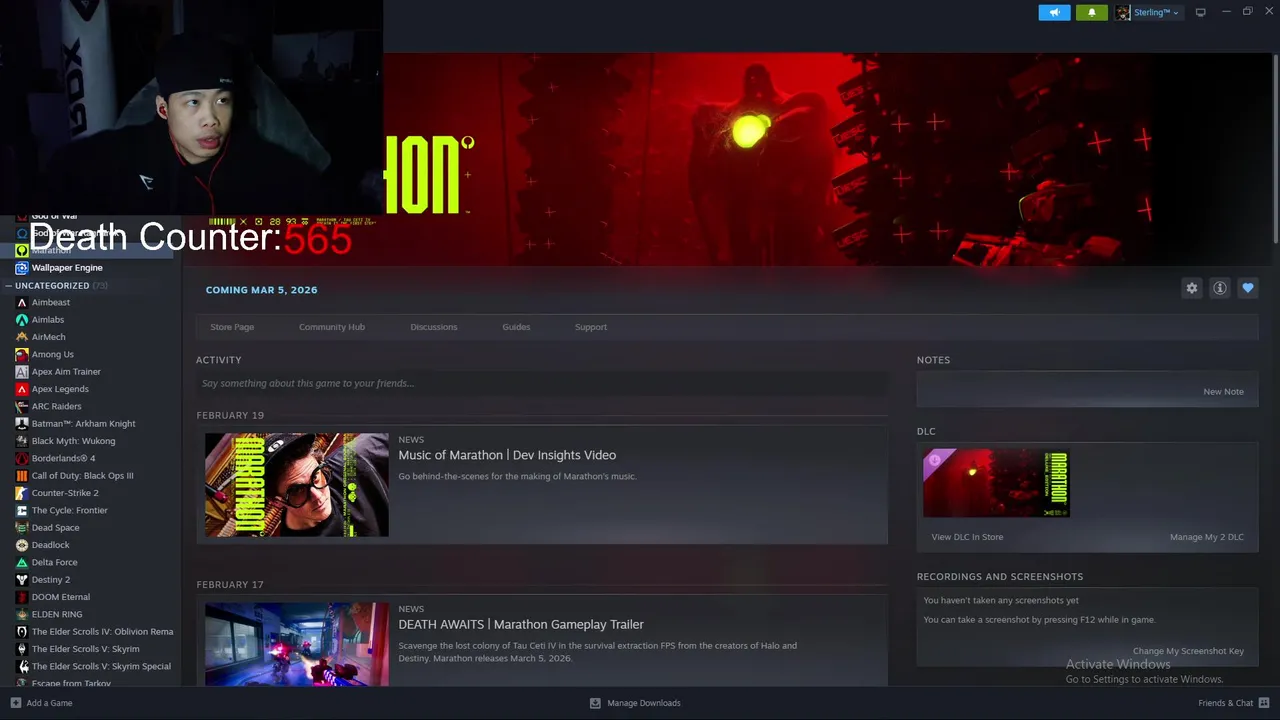This screenshot has width=1280, height=720.
Task: Click the Destiny 2 icon
Action: 22,579
